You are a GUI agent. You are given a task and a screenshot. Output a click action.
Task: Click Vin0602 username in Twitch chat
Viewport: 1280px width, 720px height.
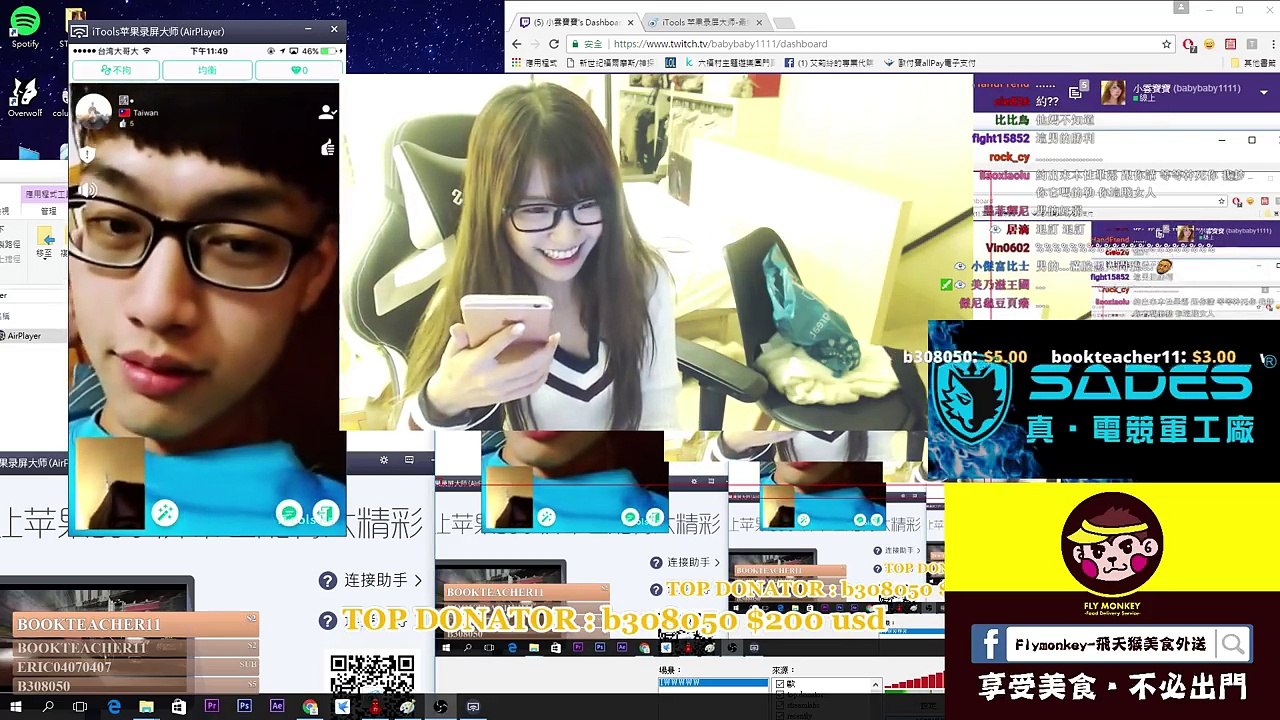pos(1007,248)
